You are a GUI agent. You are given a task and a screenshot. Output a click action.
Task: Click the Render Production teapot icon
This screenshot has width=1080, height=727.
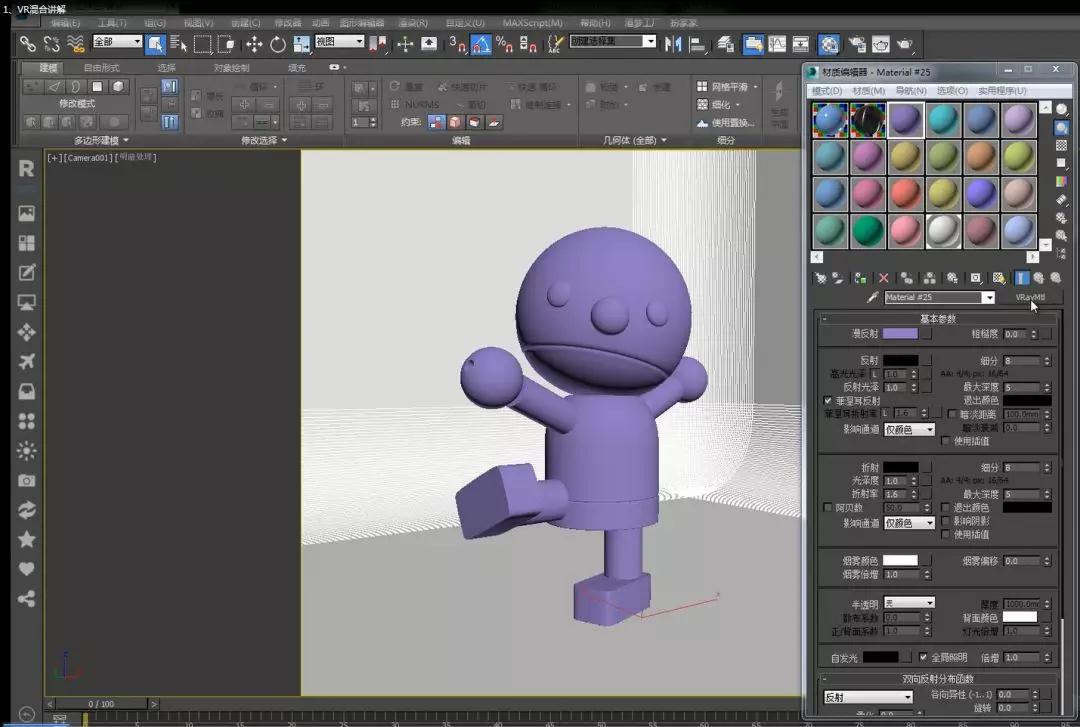click(904, 45)
